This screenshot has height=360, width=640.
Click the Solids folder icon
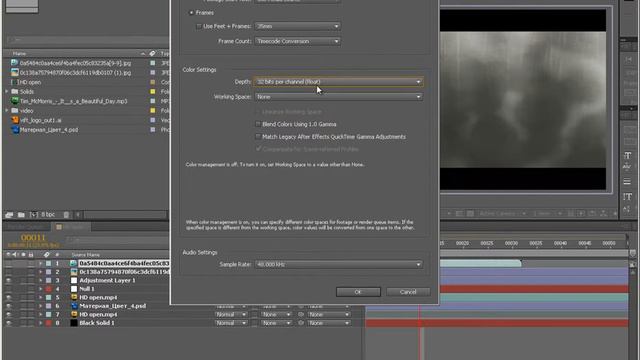[15, 91]
